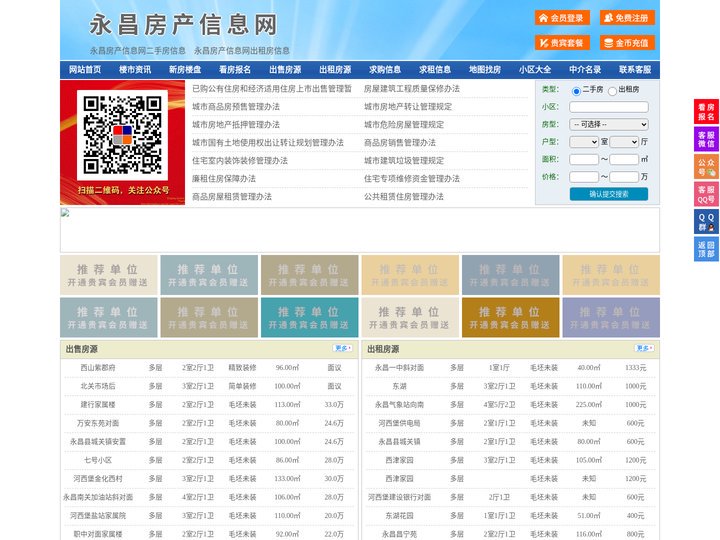Open the 东湖 rental listing
This screenshot has width=720, height=540.
pos(399,386)
